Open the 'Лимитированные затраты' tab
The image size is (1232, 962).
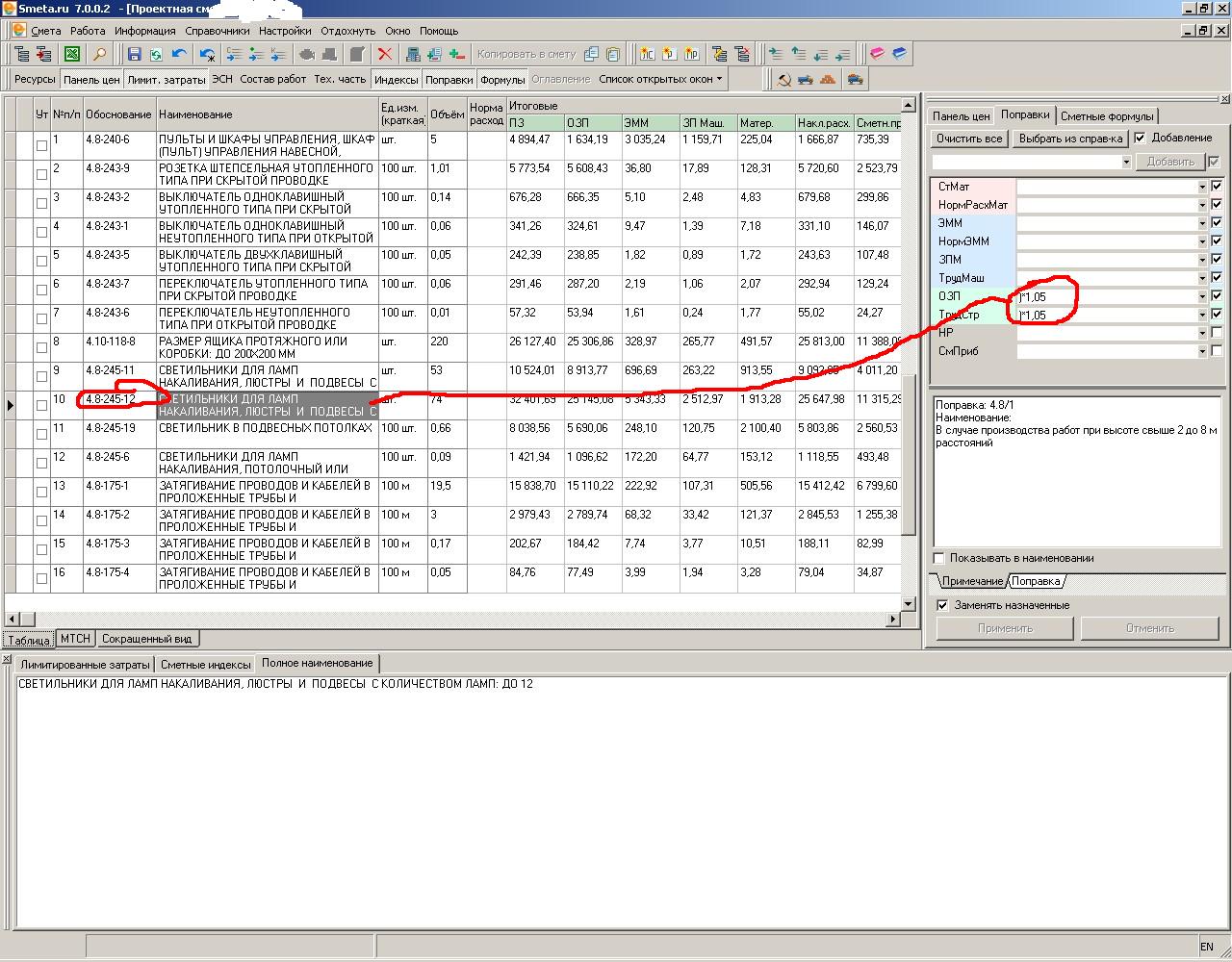(85, 664)
